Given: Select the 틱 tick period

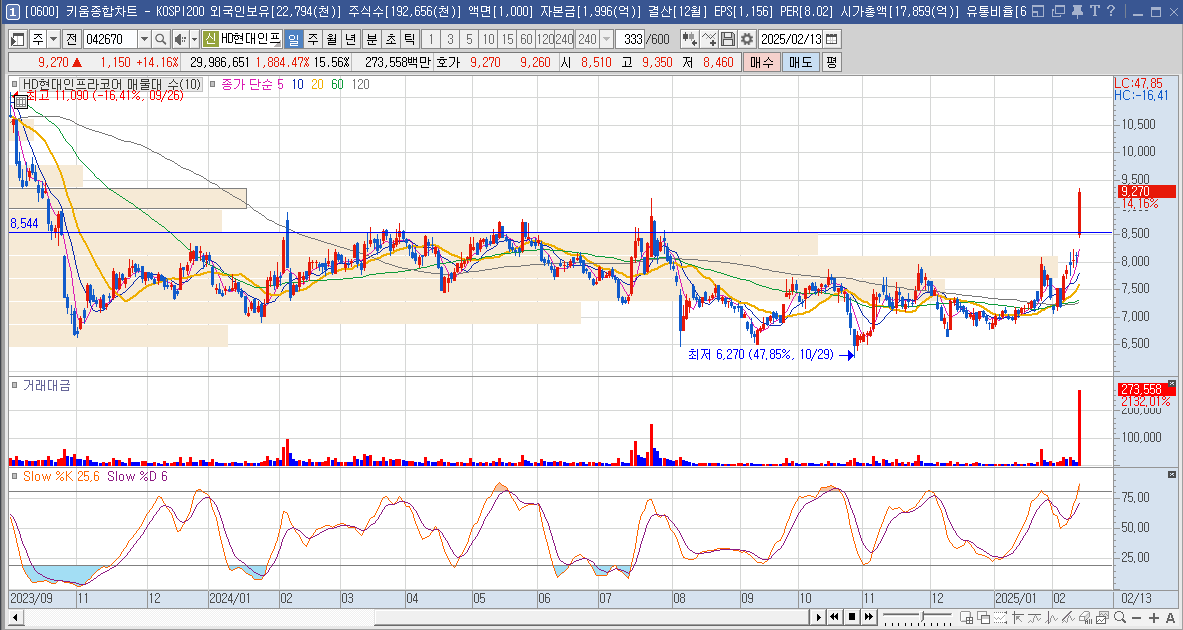Looking at the screenshot, I should (x=410, y=39).
